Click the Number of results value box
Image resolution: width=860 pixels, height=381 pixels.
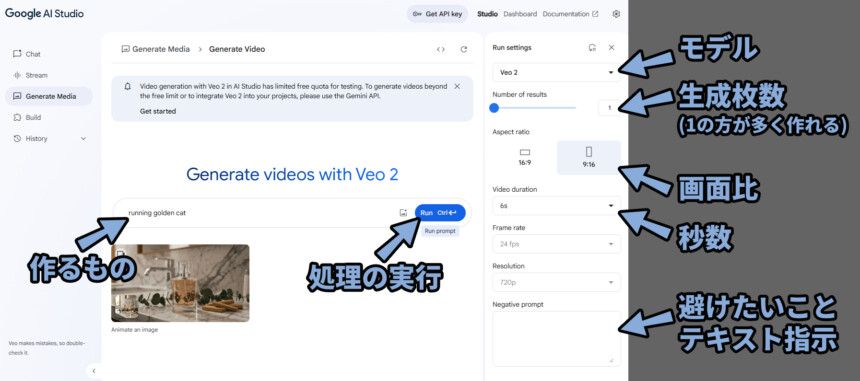[x=609, y=108]
